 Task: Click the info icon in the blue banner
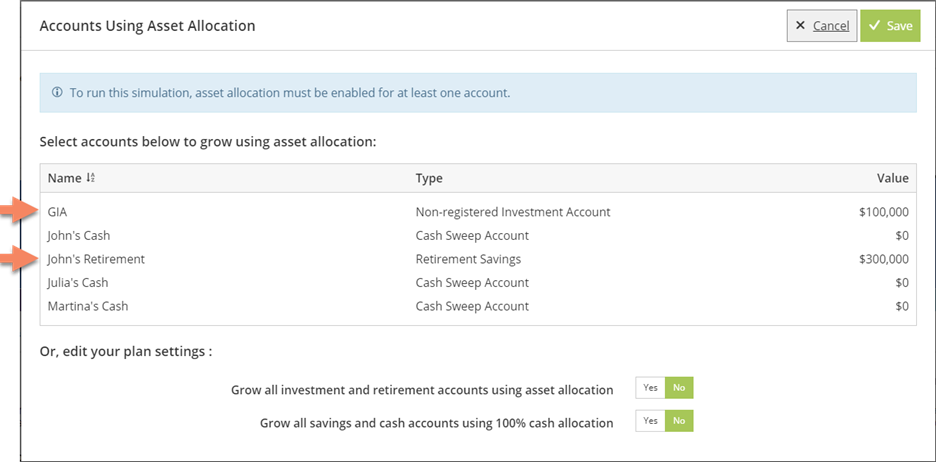(x=57, y=93)
